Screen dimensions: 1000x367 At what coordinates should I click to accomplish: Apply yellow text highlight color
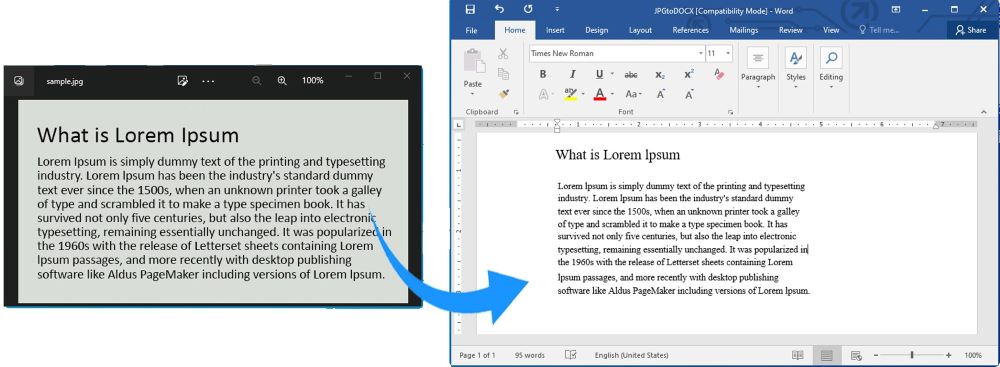pyautogui.click(x=571, y=94)
